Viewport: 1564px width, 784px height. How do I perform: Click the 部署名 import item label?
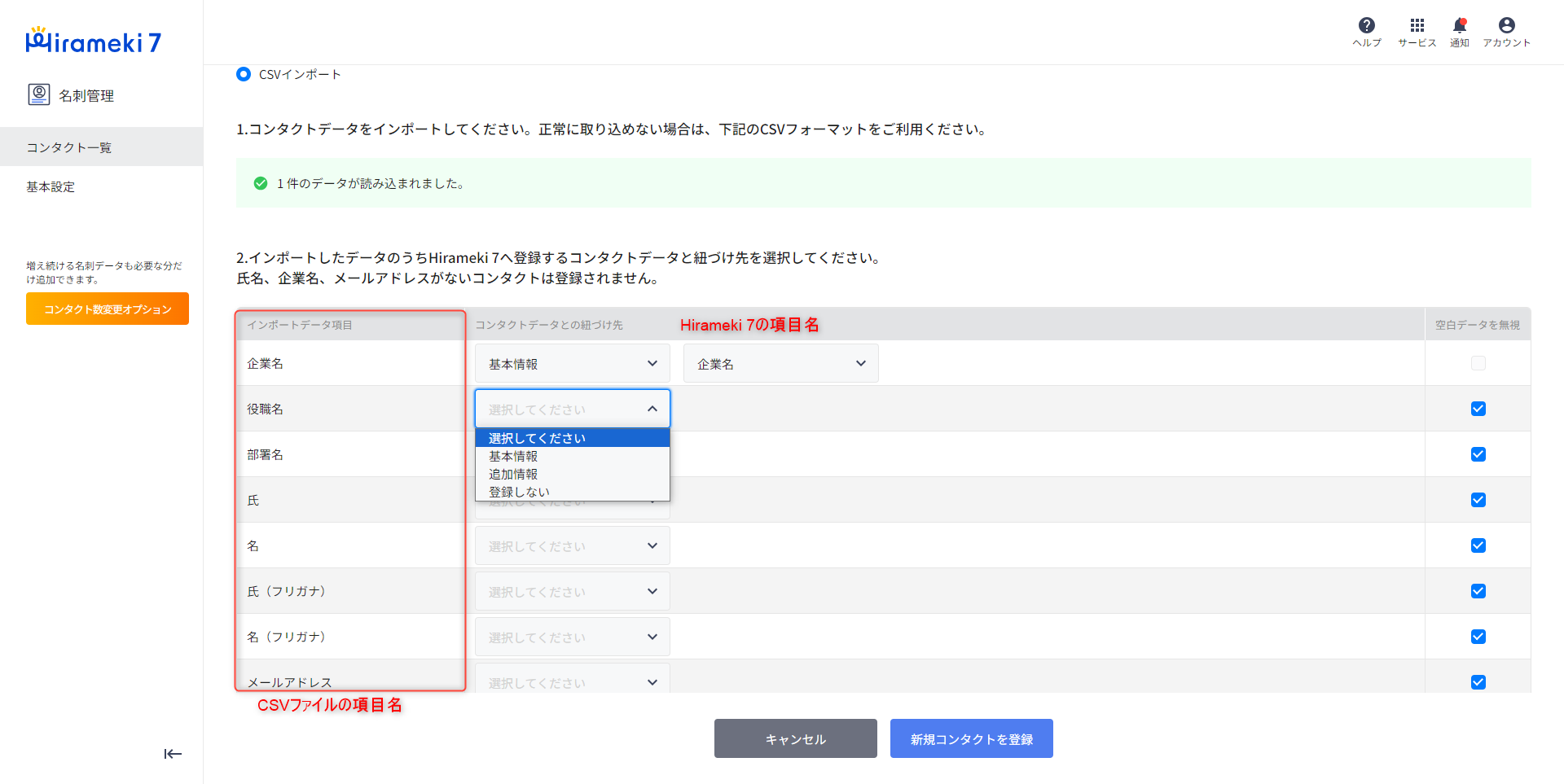[266, 454]
